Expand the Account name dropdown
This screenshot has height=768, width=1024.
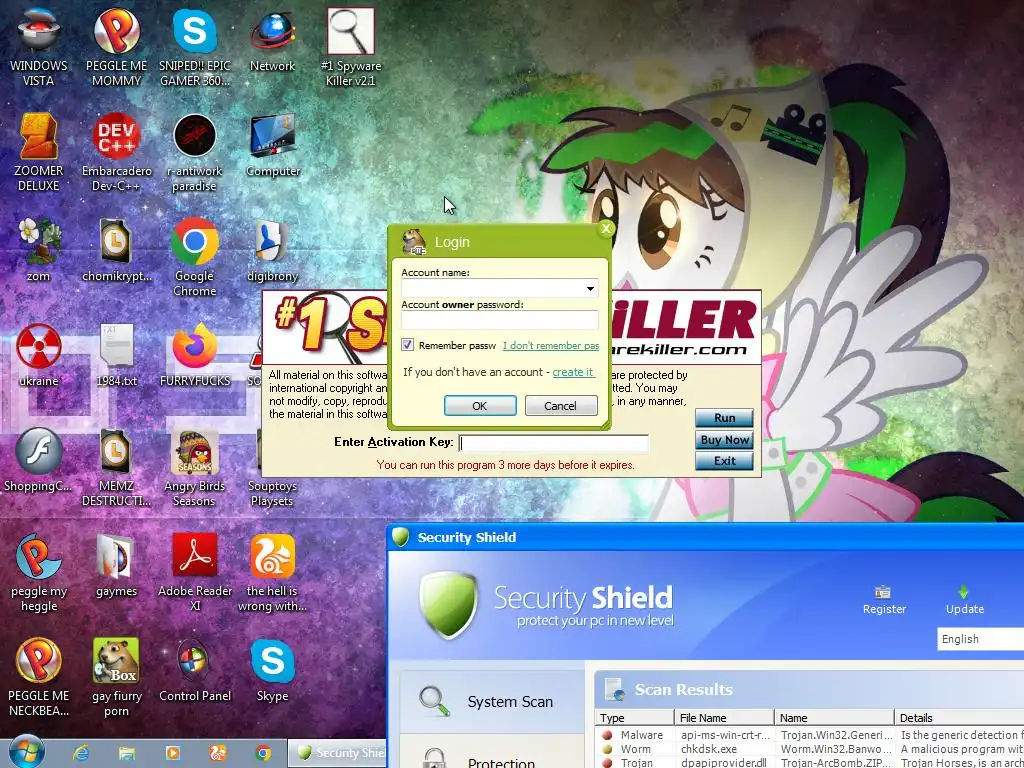(x=590, y=288)
